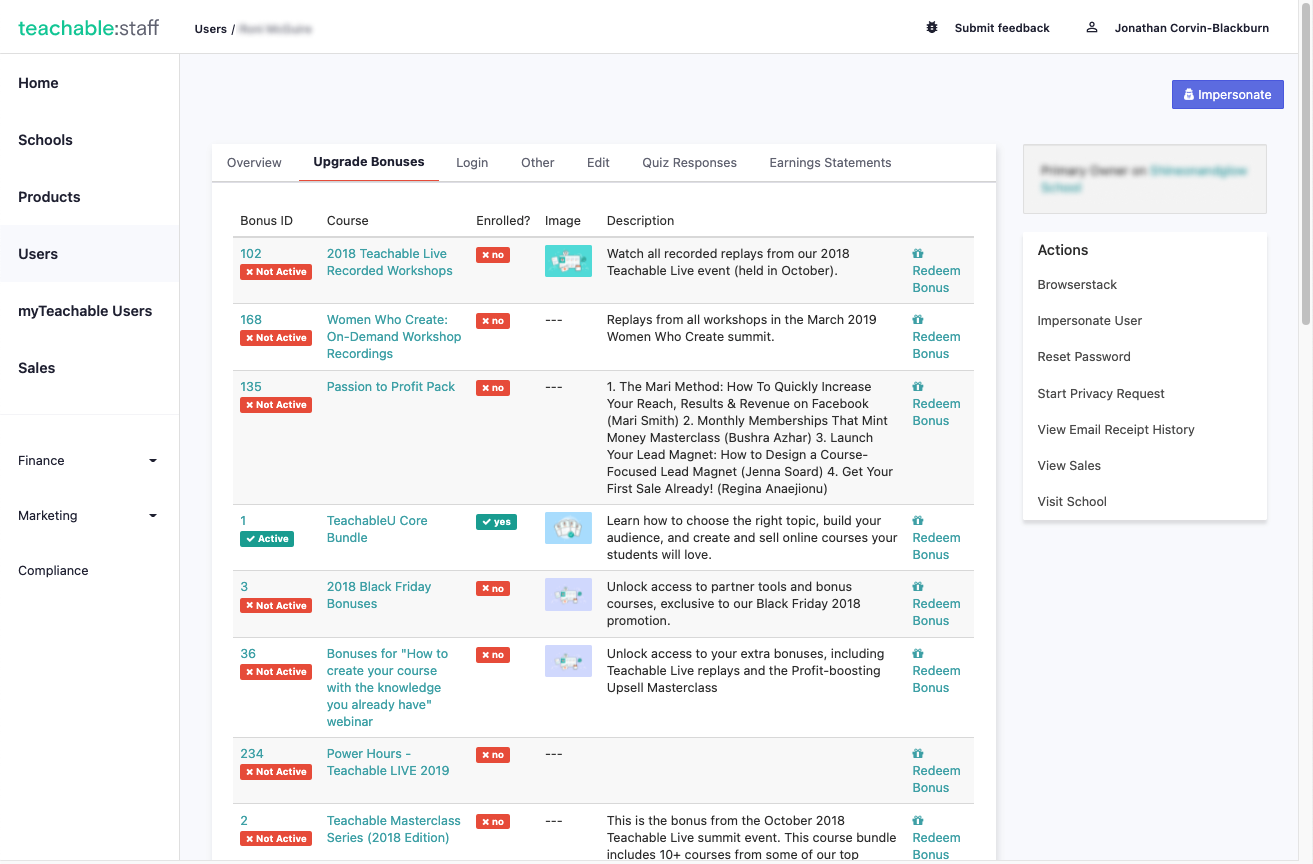Switch to the Overview tab
The height and width of the screenshot is (864, 1313).
pos(254,163)
